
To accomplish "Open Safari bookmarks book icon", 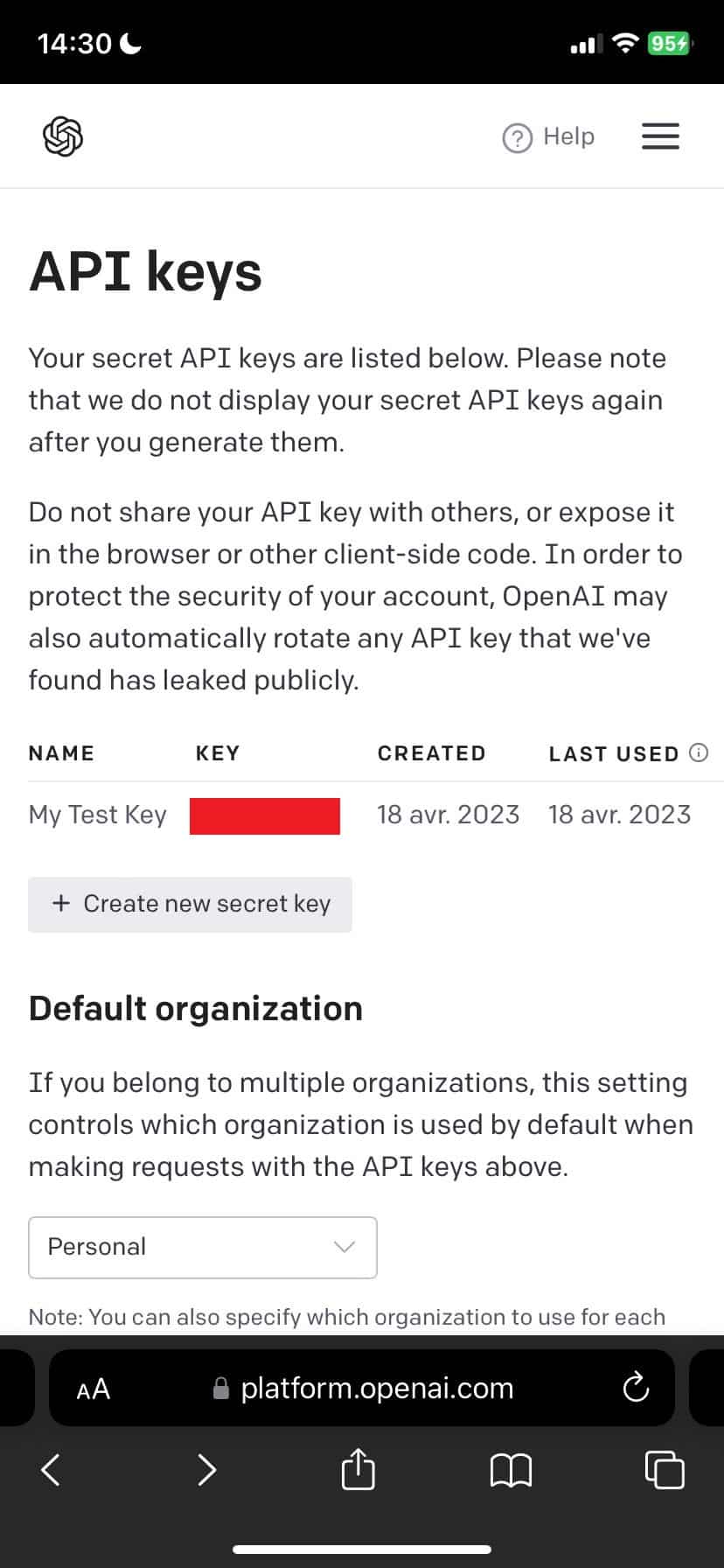I will point(512,1470).
